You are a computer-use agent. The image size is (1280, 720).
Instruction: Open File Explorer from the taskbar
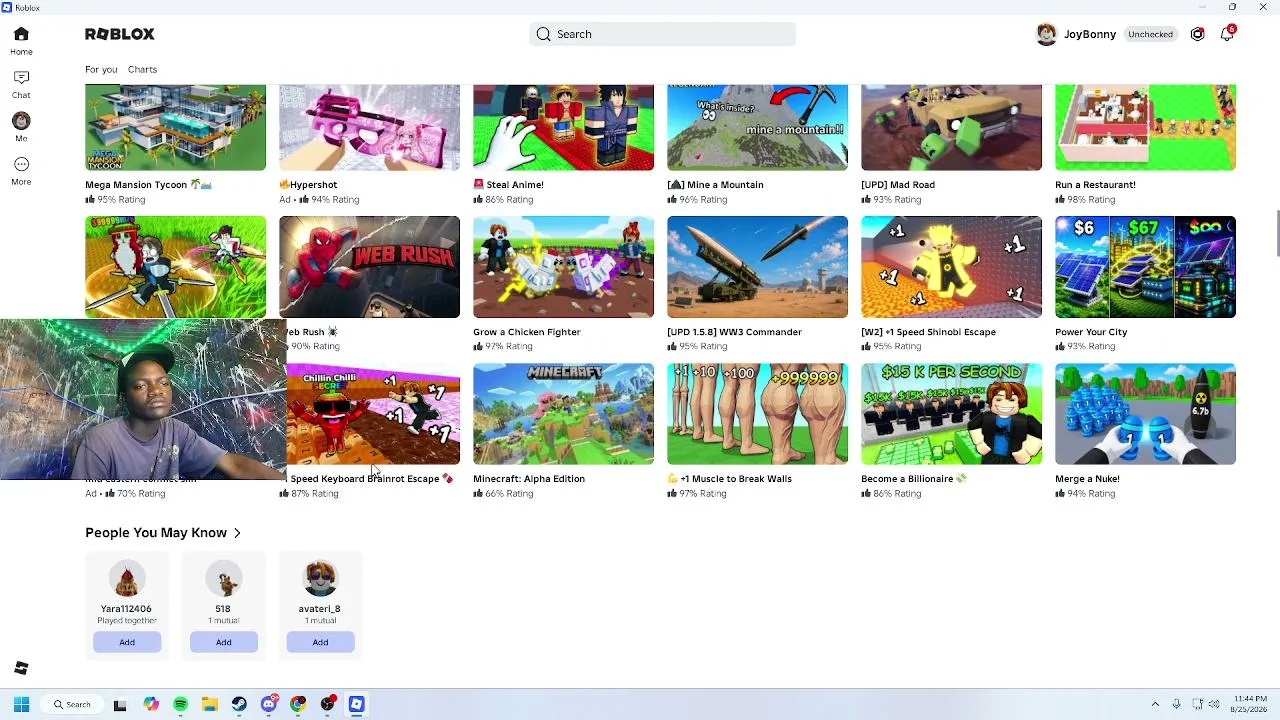coord(209,704)
